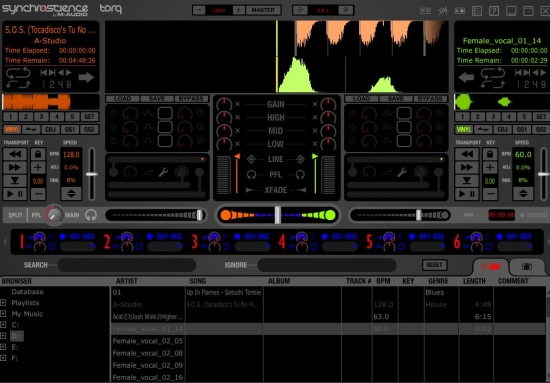Screen dimensions: 550x383
Task: Expand the My Music tree node
Action: (x=3, y=314)
